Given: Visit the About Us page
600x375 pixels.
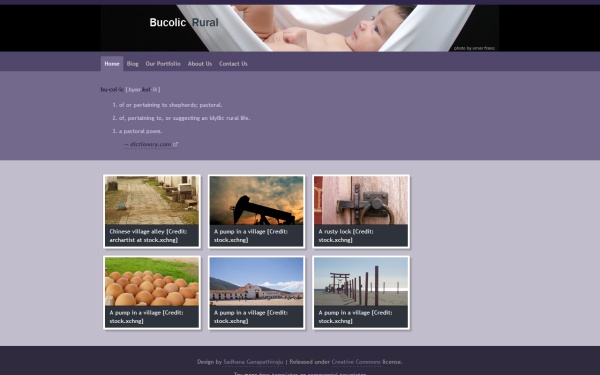Looking at the screenshot, I should coord(200,64).
